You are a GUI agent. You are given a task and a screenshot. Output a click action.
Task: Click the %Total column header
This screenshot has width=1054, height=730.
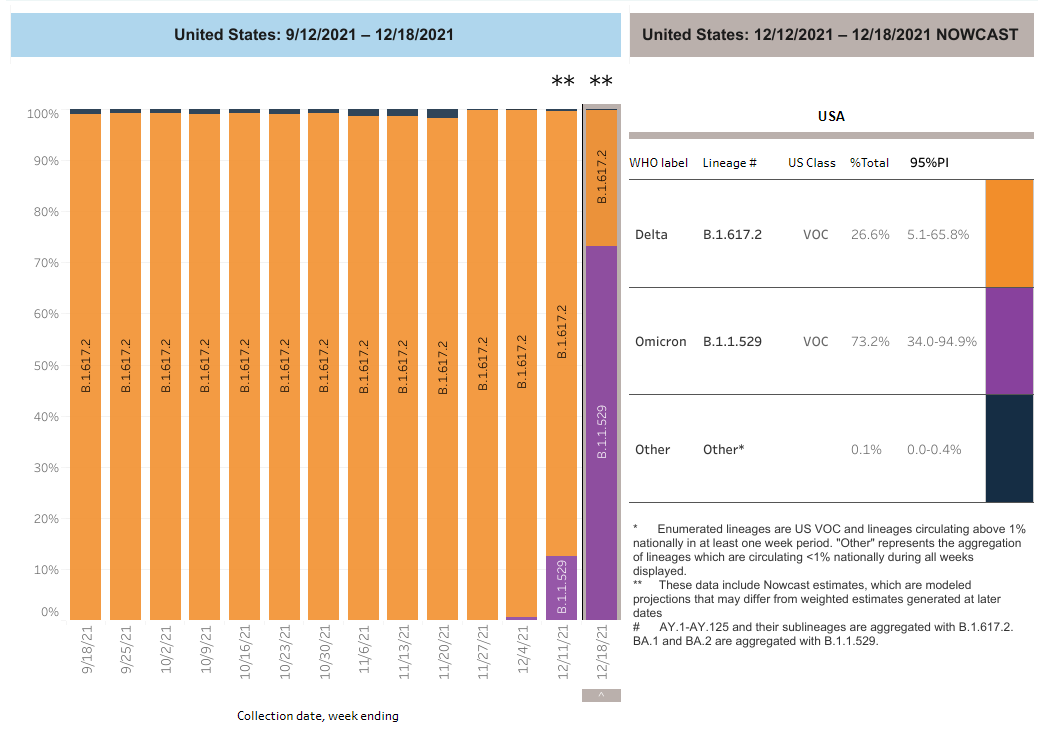tap(869, 162)
